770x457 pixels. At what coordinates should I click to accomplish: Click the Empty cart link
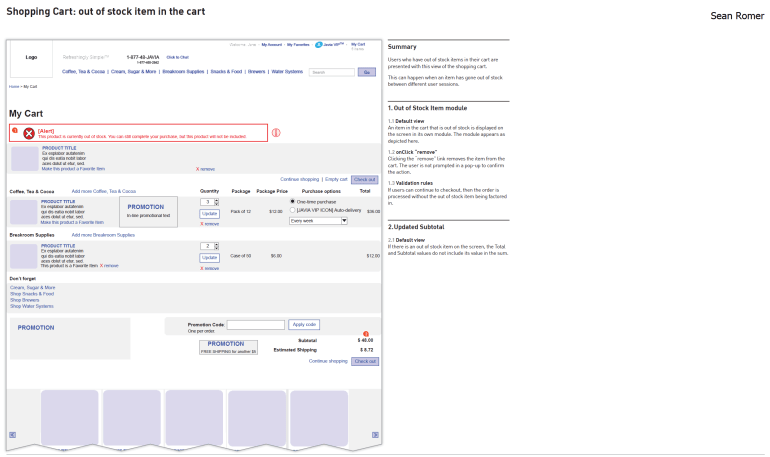(336, 180)
